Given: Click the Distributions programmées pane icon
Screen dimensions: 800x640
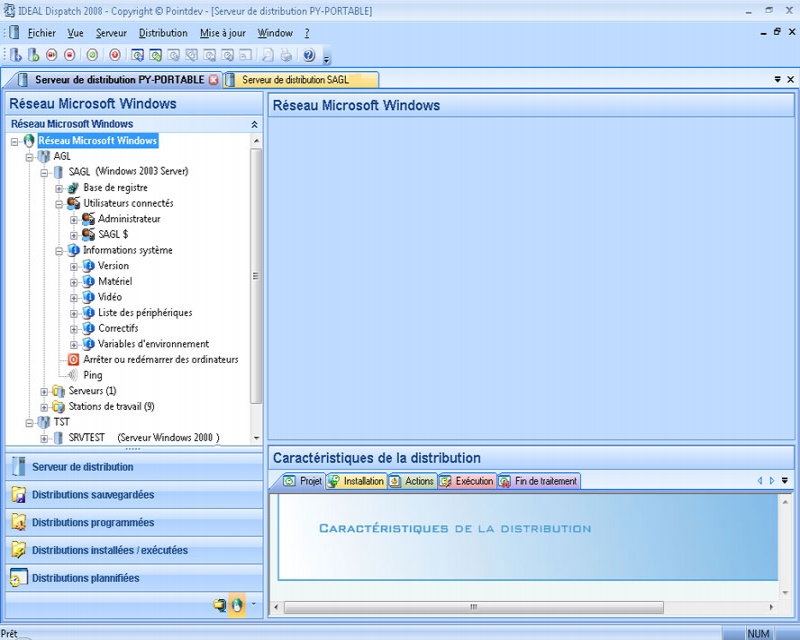Looking at the screenshot, I should (x=19, y=522).
